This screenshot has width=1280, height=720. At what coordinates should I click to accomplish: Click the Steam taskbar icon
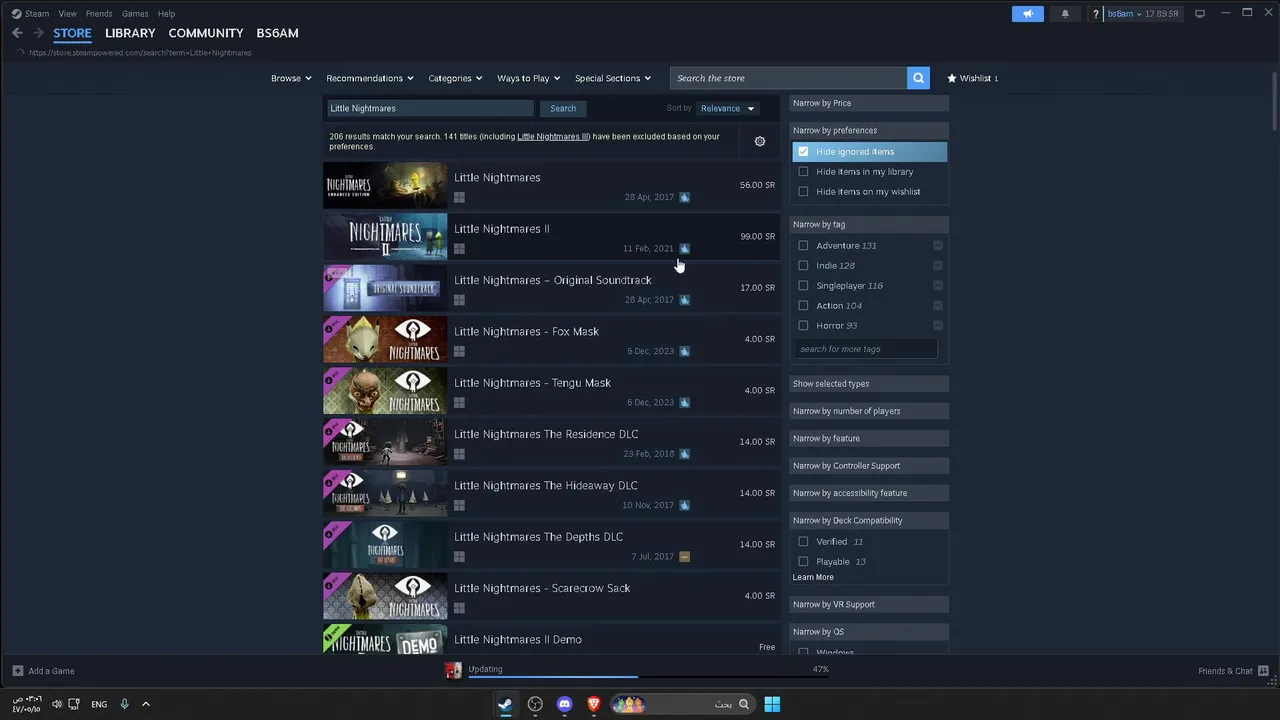pyautogui.click(x=506, y=704)
